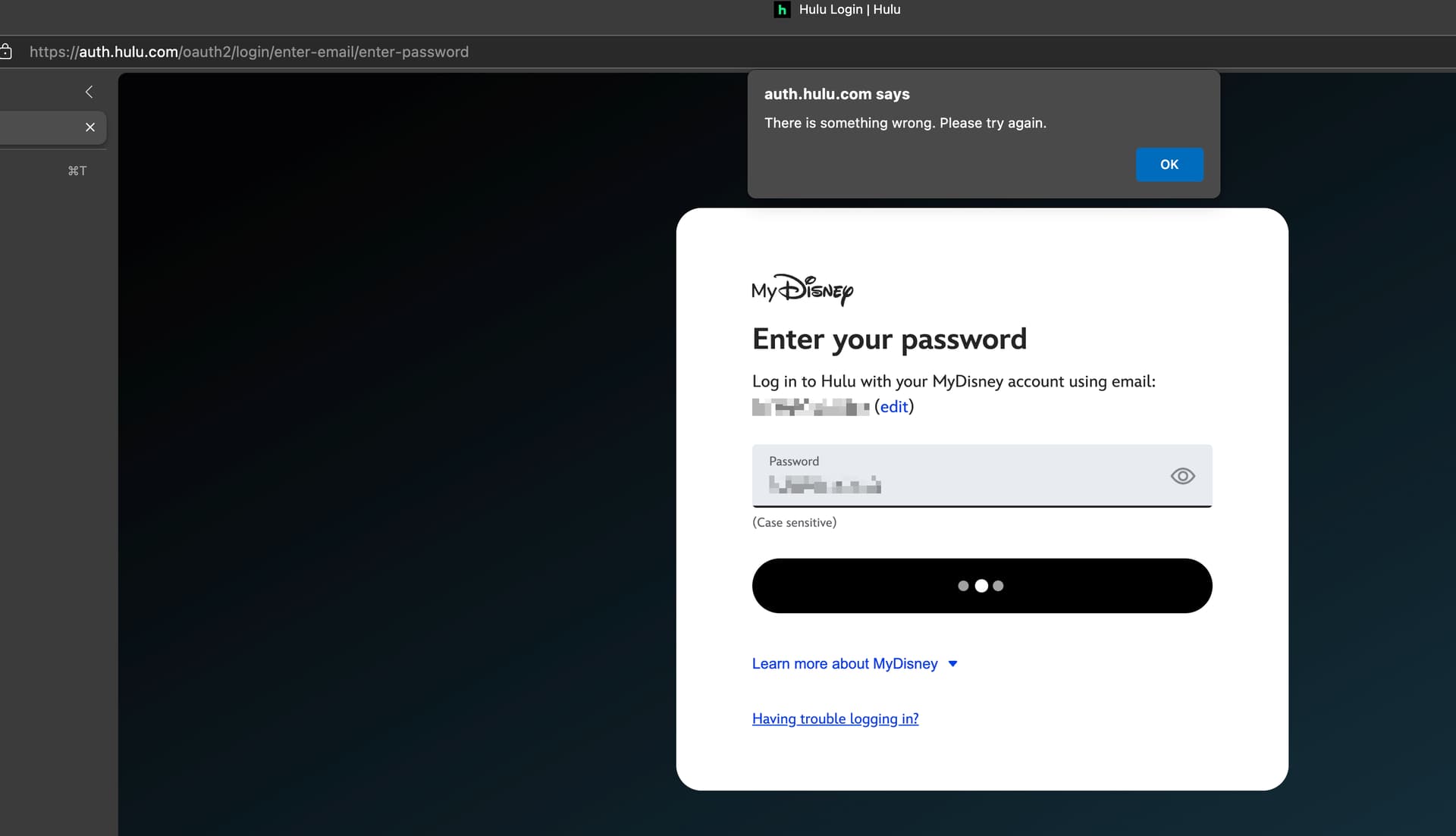Screen dimensions: 1456x836
Task: Select the Hulu Login | Hulu tab title
Action: (x=849, y=10)
